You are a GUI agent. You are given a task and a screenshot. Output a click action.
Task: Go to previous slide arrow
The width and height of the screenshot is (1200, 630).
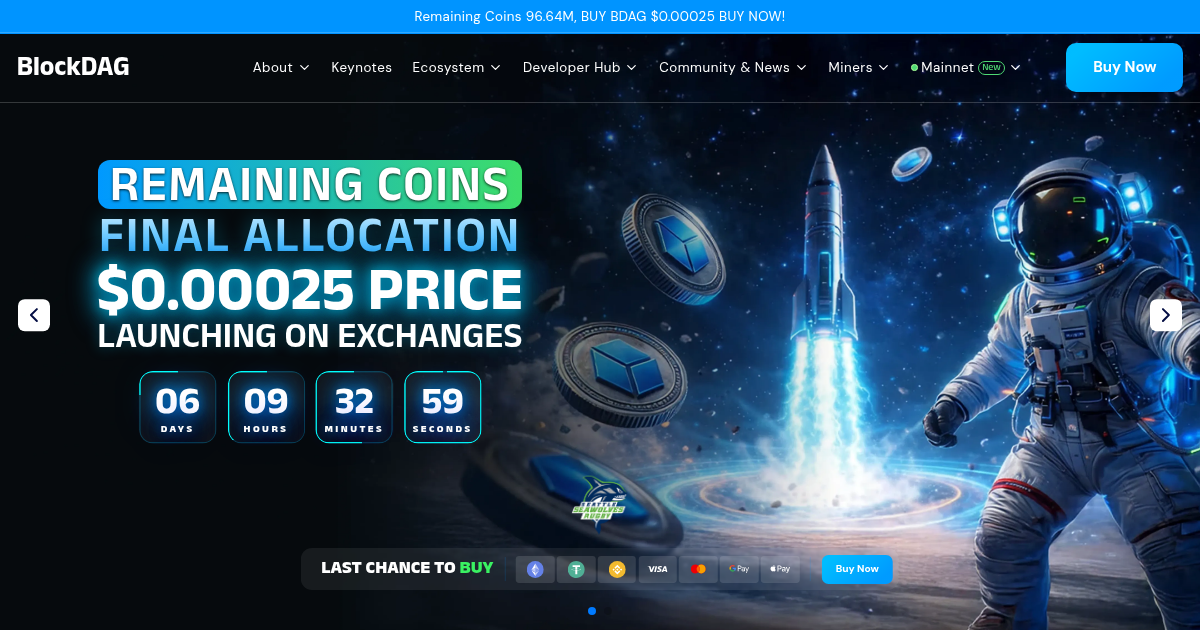pos(34,315)
